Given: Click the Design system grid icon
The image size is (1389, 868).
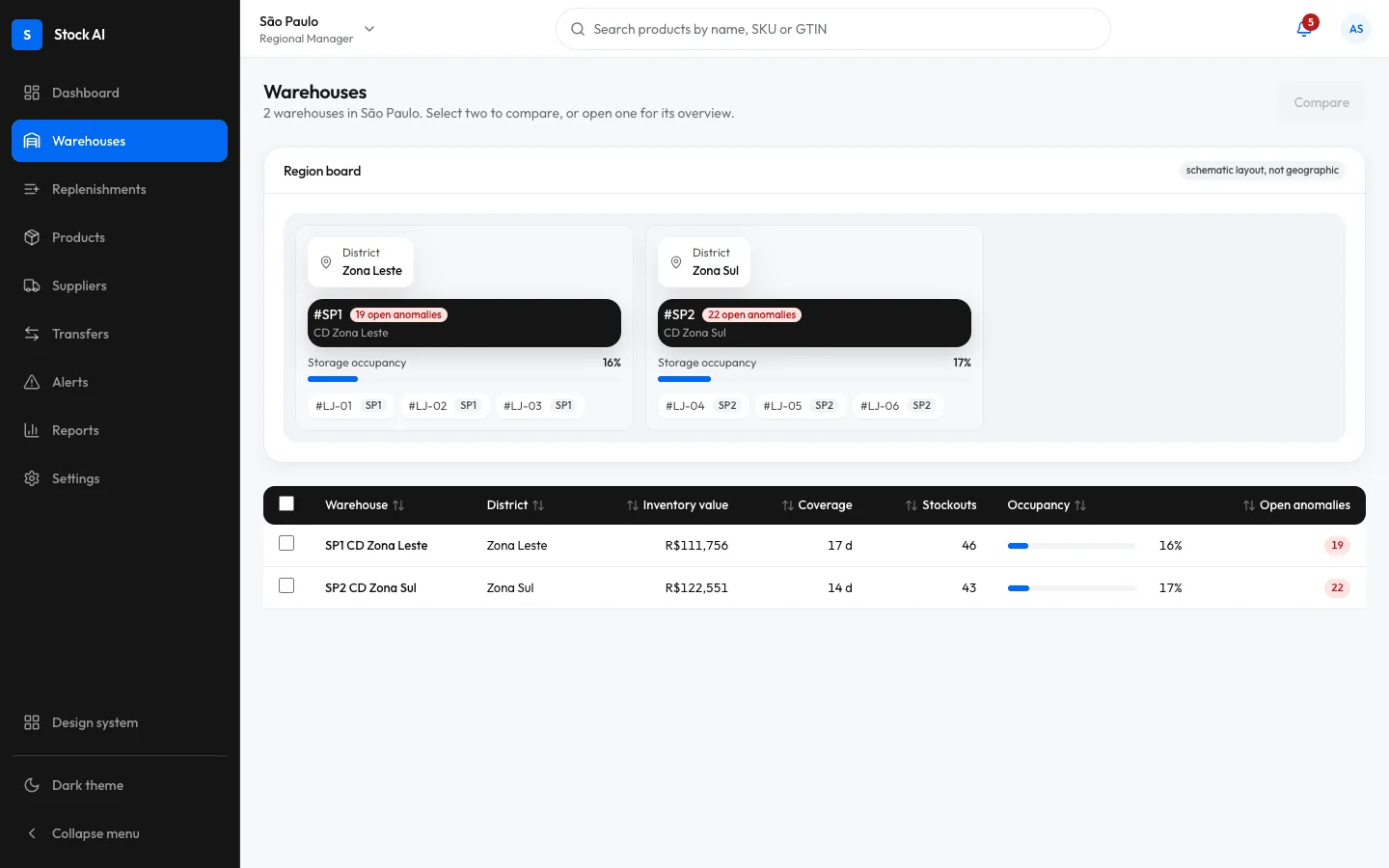Looking at the screenshot, I should (x=32, y=722).
